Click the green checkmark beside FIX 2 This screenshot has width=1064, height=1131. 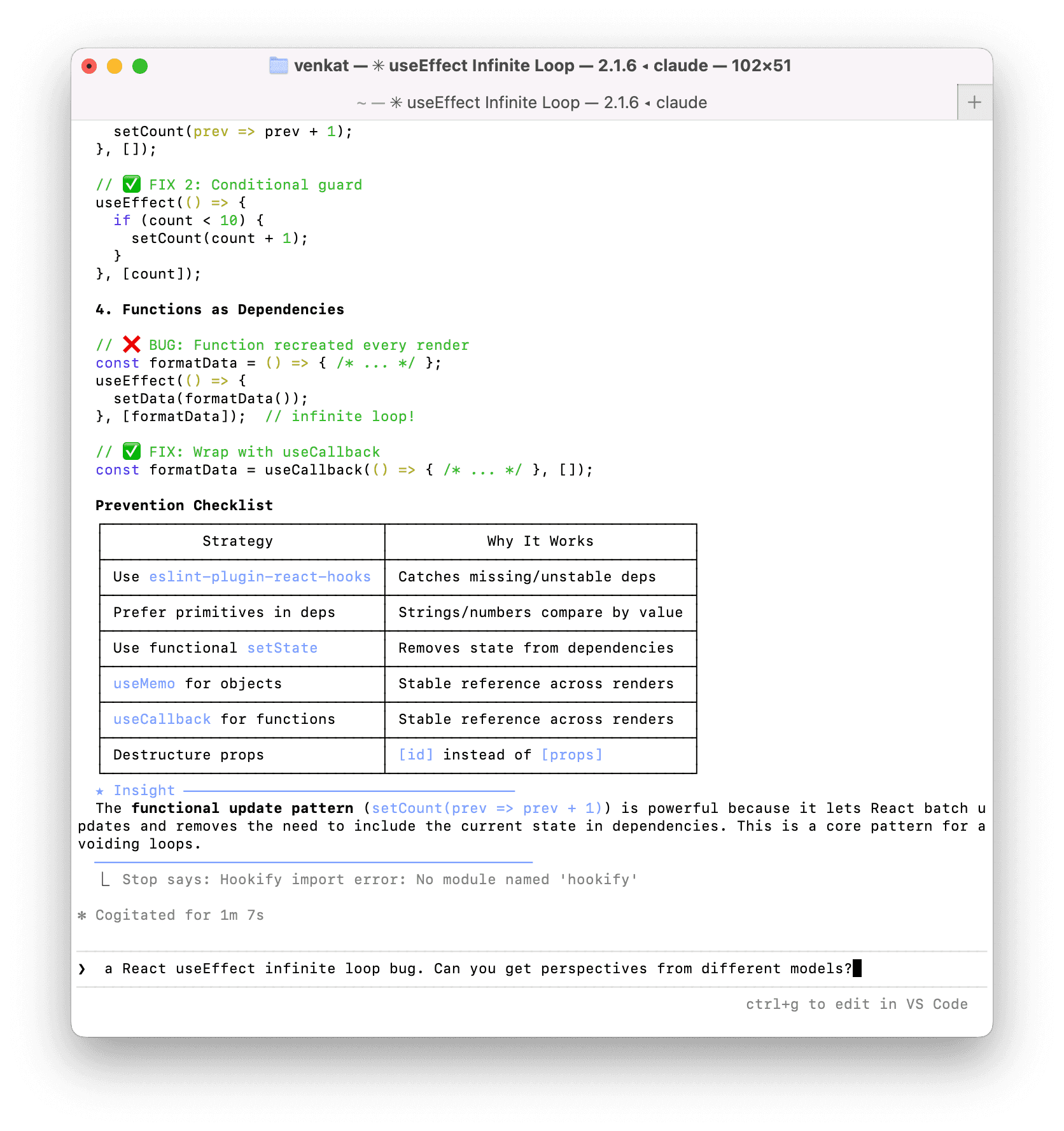coord(132,184)
